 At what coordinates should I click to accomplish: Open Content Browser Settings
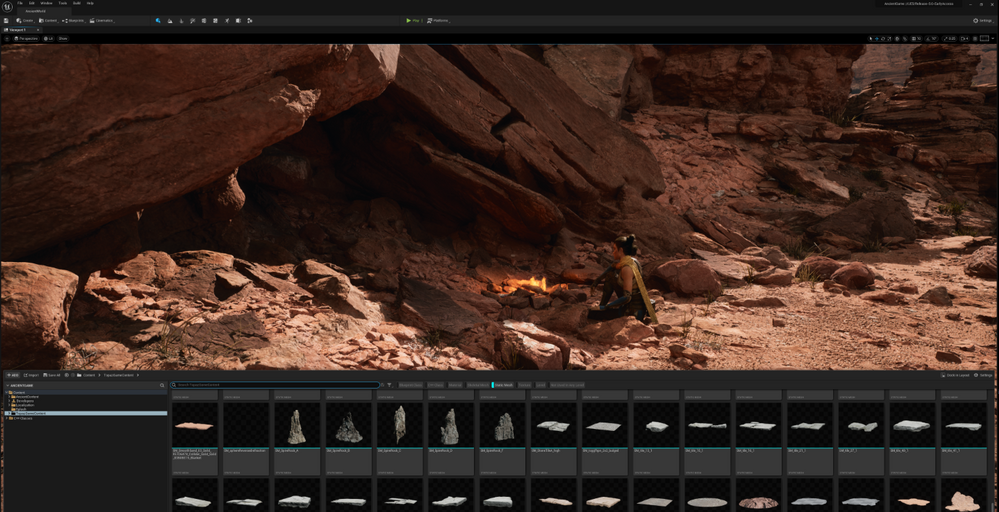984,375
